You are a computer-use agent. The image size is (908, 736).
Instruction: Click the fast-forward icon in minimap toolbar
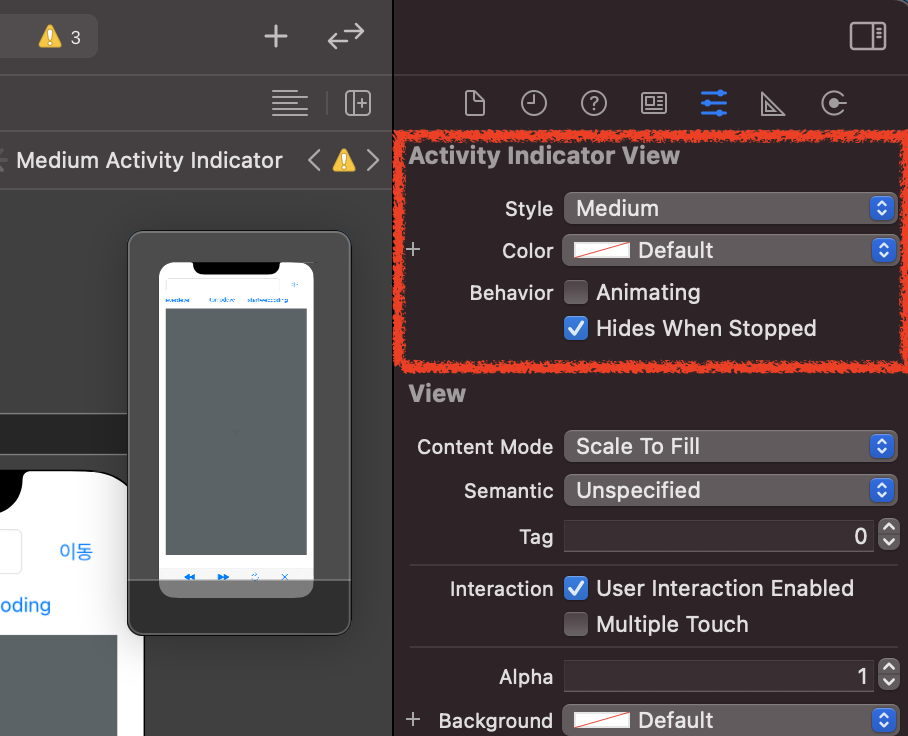pos(223,577)
